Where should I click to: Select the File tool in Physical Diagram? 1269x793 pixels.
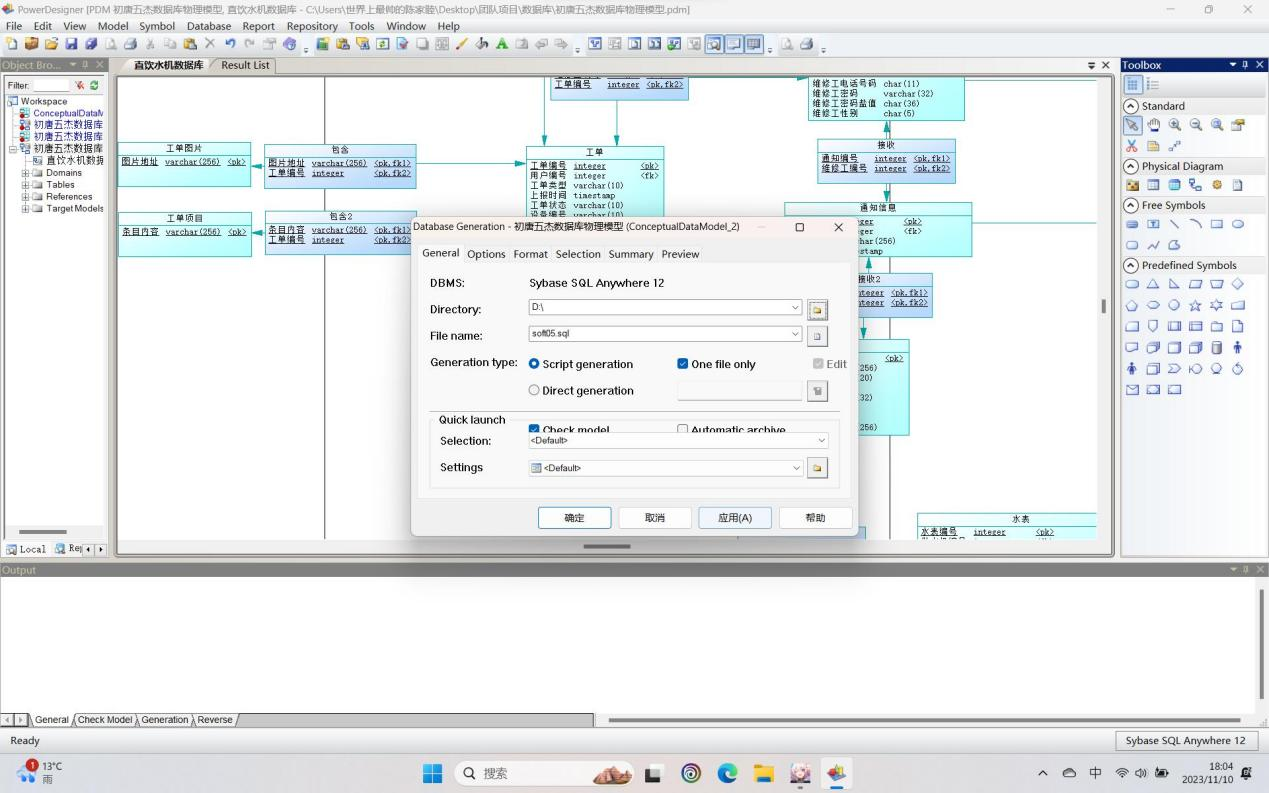(x=1238, y=185)
